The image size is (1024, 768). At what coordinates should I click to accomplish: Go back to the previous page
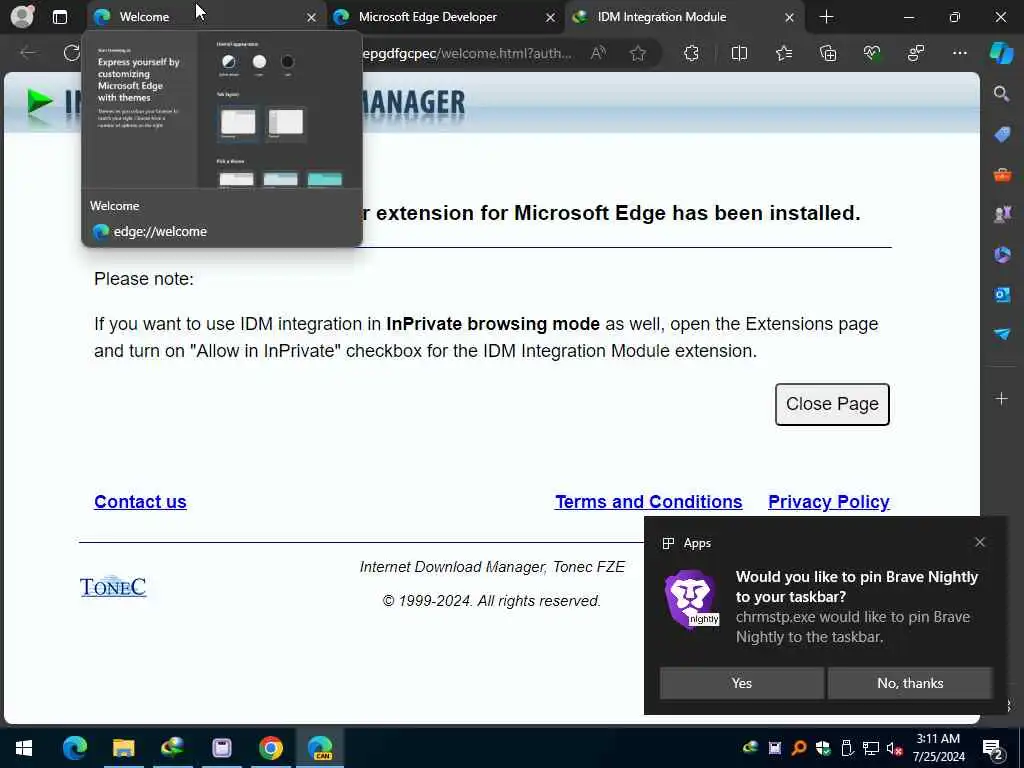coord(27,53)
